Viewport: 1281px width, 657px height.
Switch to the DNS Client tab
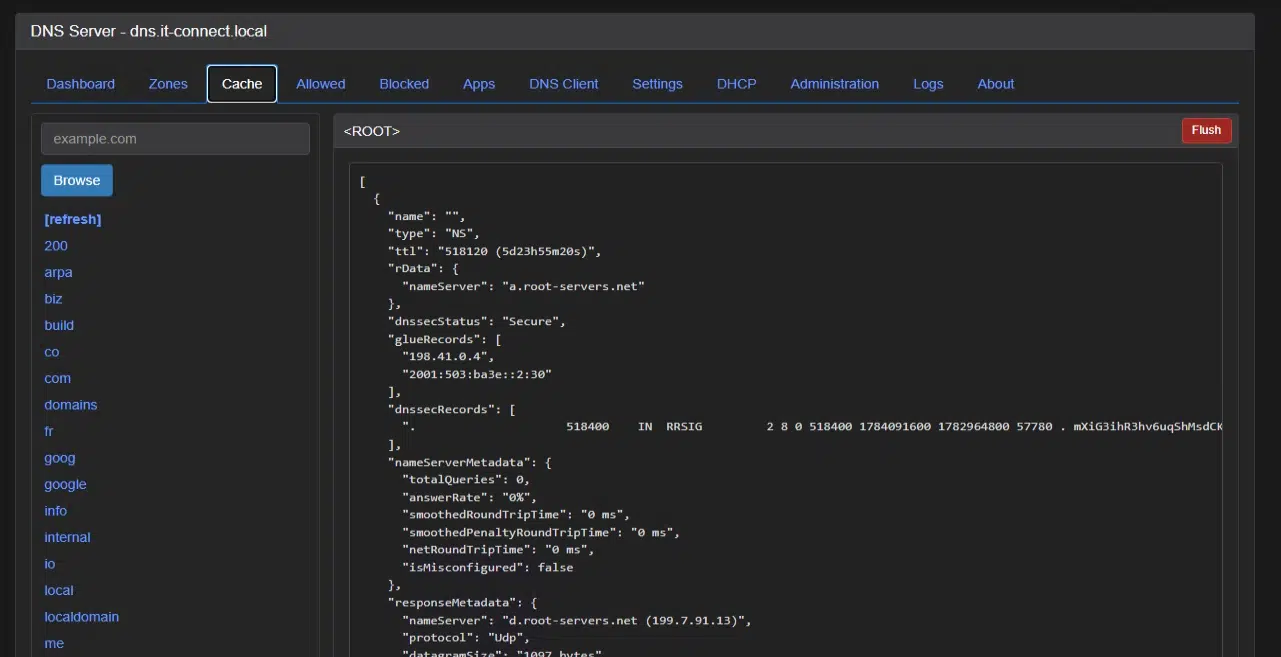[x=564, y=84]
